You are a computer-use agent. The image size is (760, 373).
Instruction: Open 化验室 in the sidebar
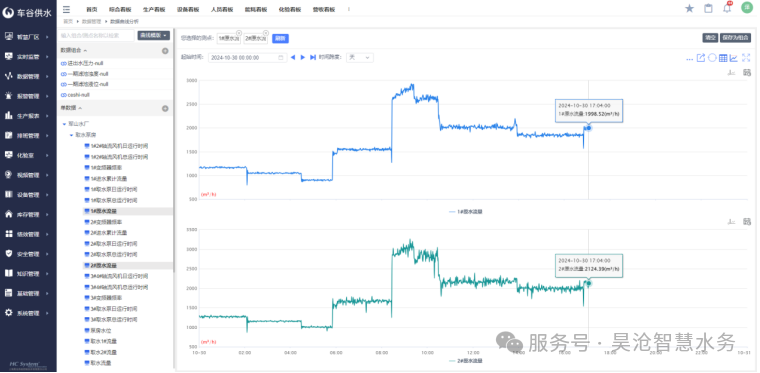point(28,155)
